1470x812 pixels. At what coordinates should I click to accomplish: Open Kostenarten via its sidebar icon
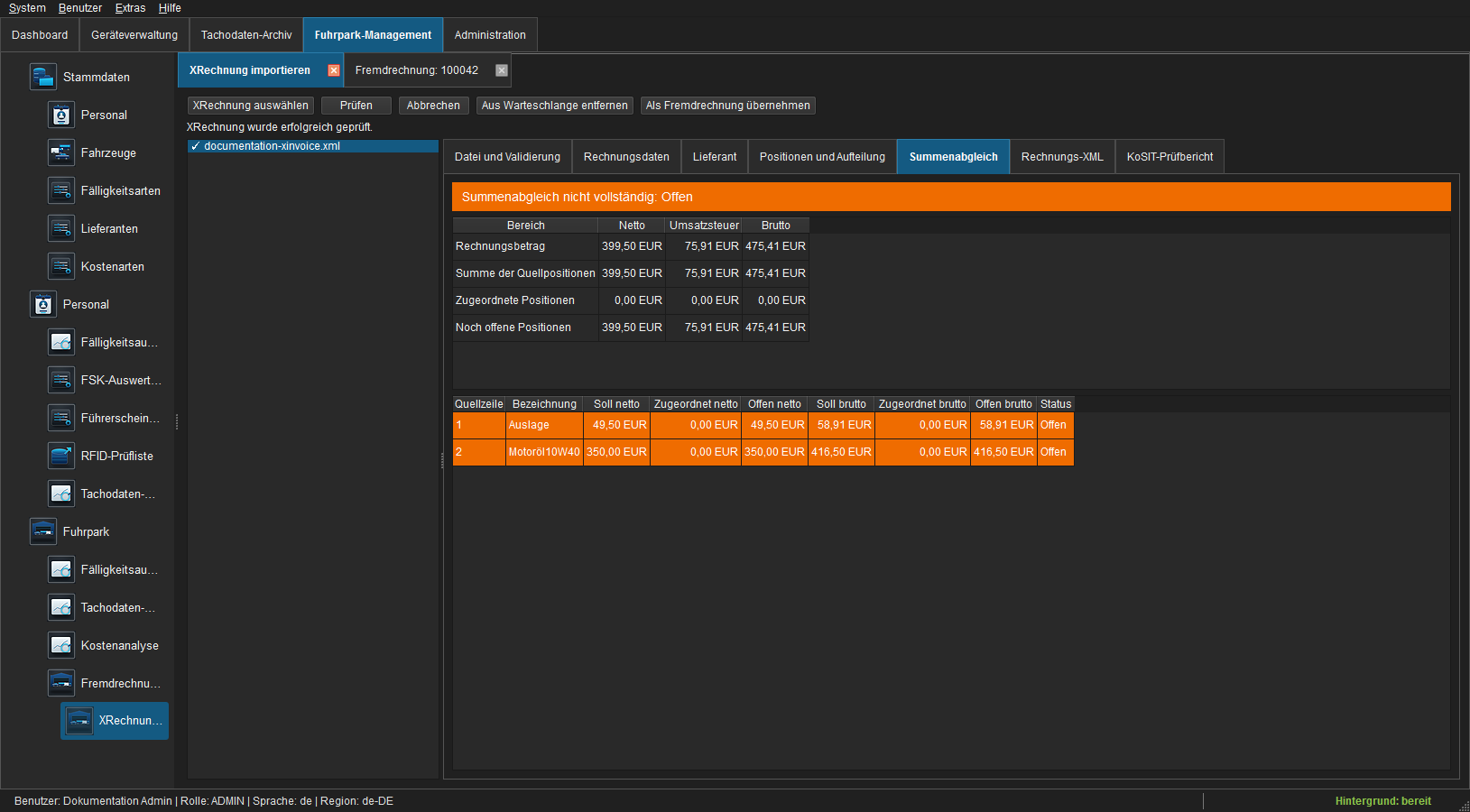(61, 266)
